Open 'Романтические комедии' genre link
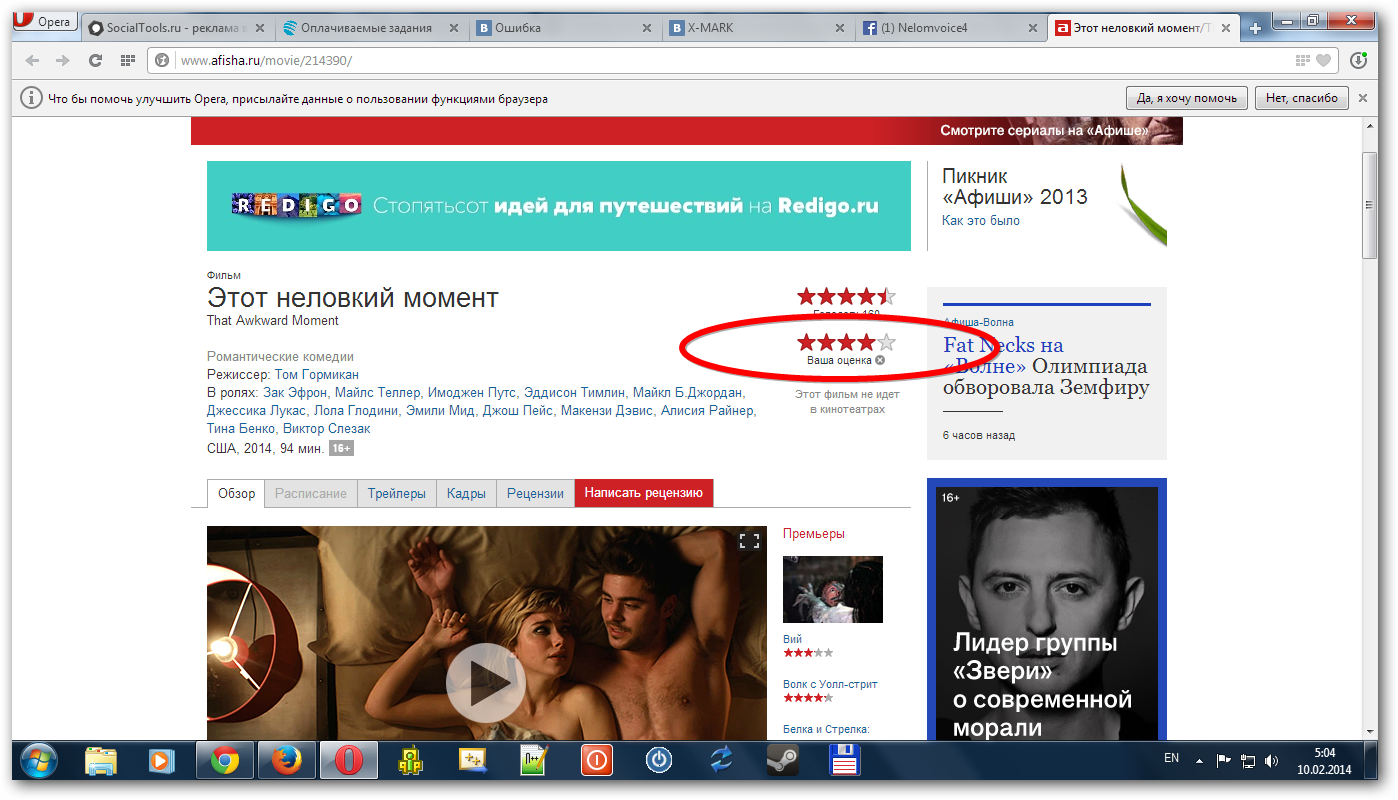Image resolution: width=1398 pixels, height=800 pixels. (280, 357)
